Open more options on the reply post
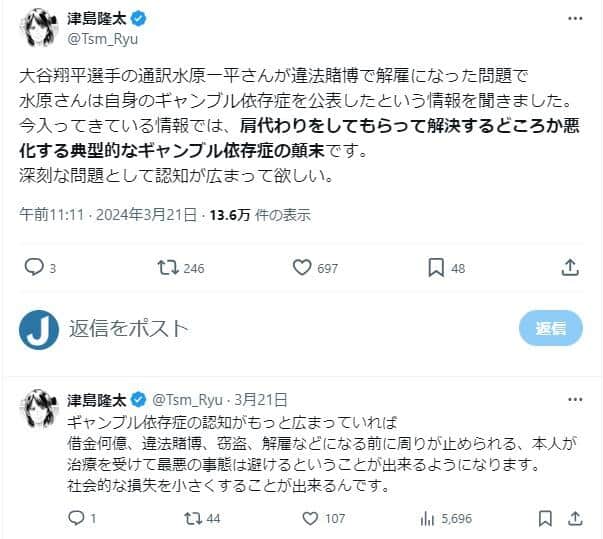 [x=573, y=399]
